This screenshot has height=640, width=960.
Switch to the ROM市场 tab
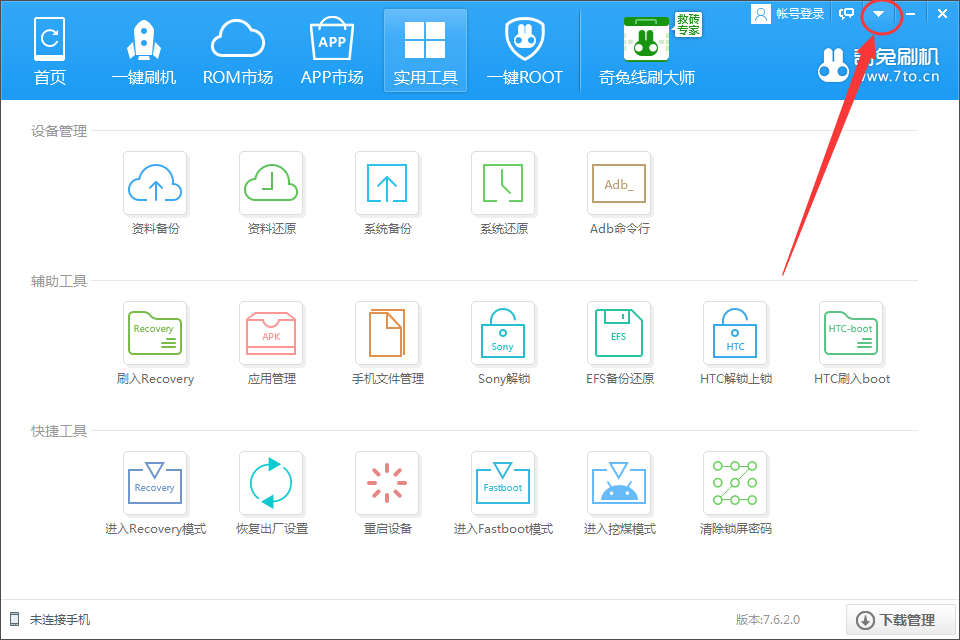click(237, 50)
